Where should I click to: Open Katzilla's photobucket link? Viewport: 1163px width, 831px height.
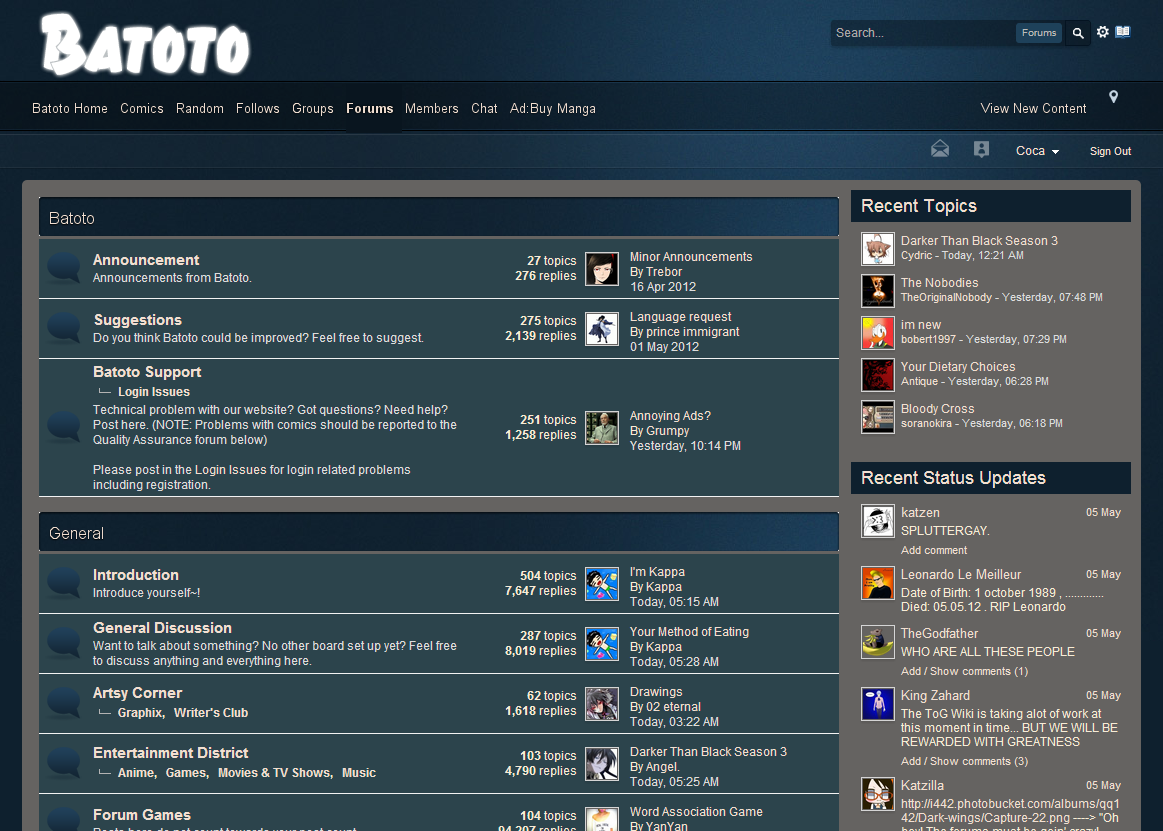[1010, 810]
